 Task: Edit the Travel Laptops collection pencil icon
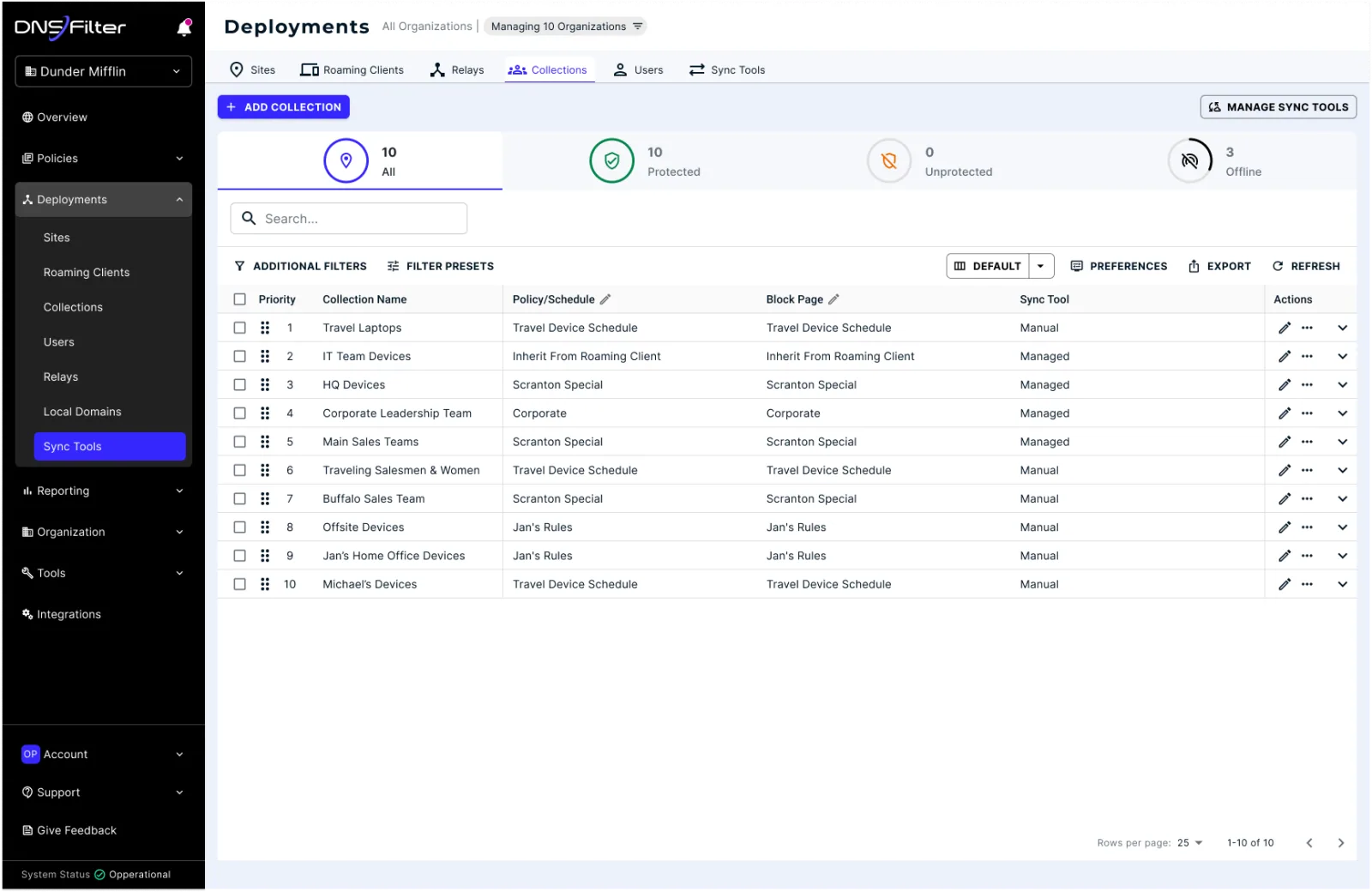point(1284,328)
